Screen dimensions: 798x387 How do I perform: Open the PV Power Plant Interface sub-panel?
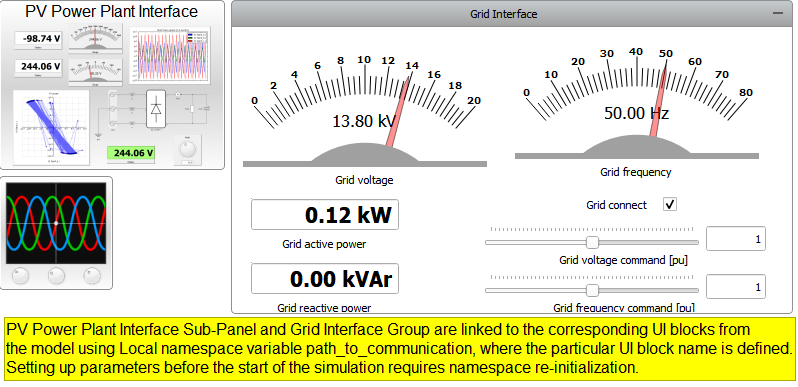pyautogui.click(x=112, y=85)
